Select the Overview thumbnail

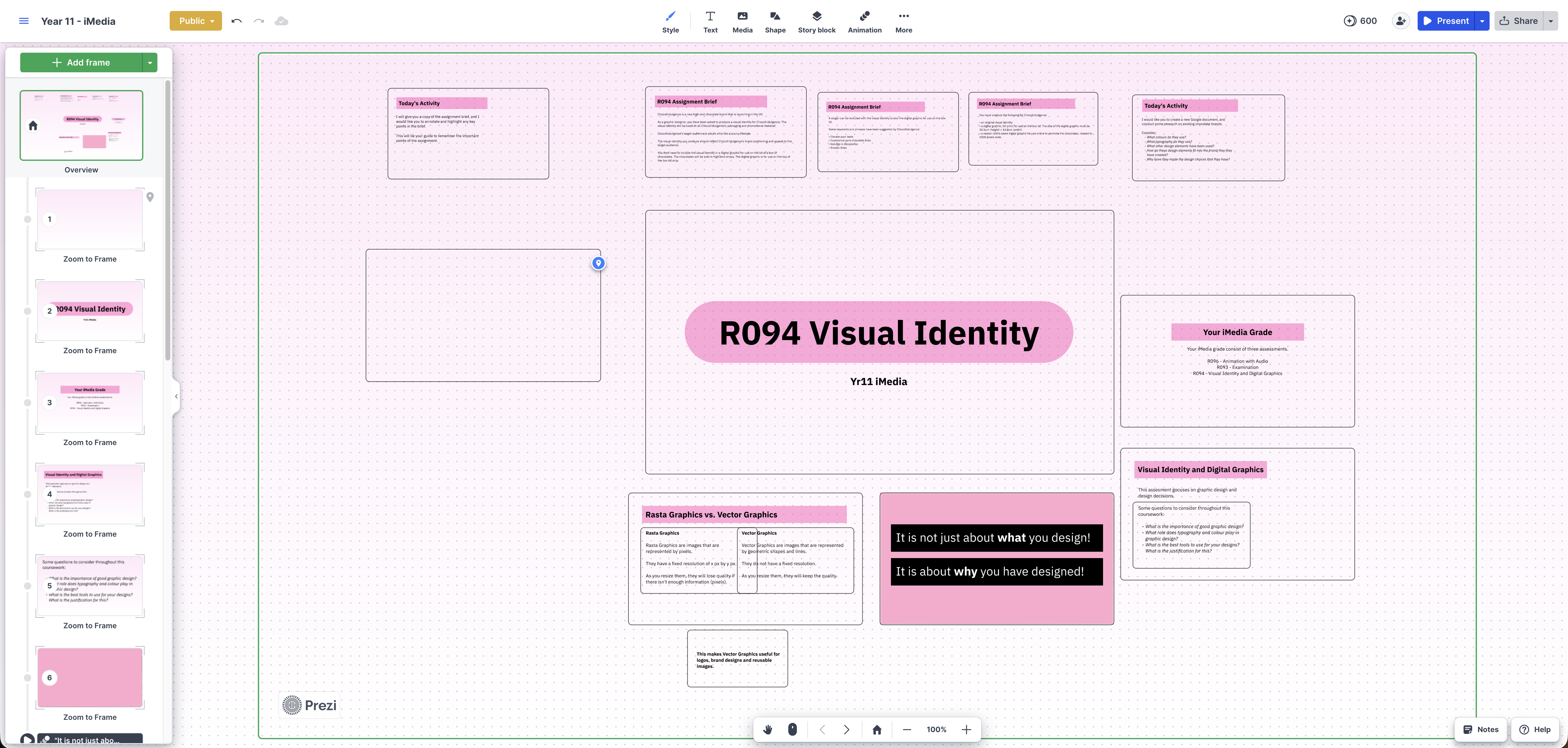point(81,125)
